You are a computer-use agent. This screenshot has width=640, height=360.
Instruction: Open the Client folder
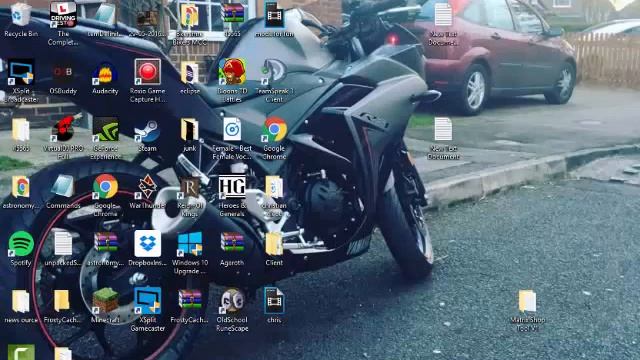click(274, 244)
